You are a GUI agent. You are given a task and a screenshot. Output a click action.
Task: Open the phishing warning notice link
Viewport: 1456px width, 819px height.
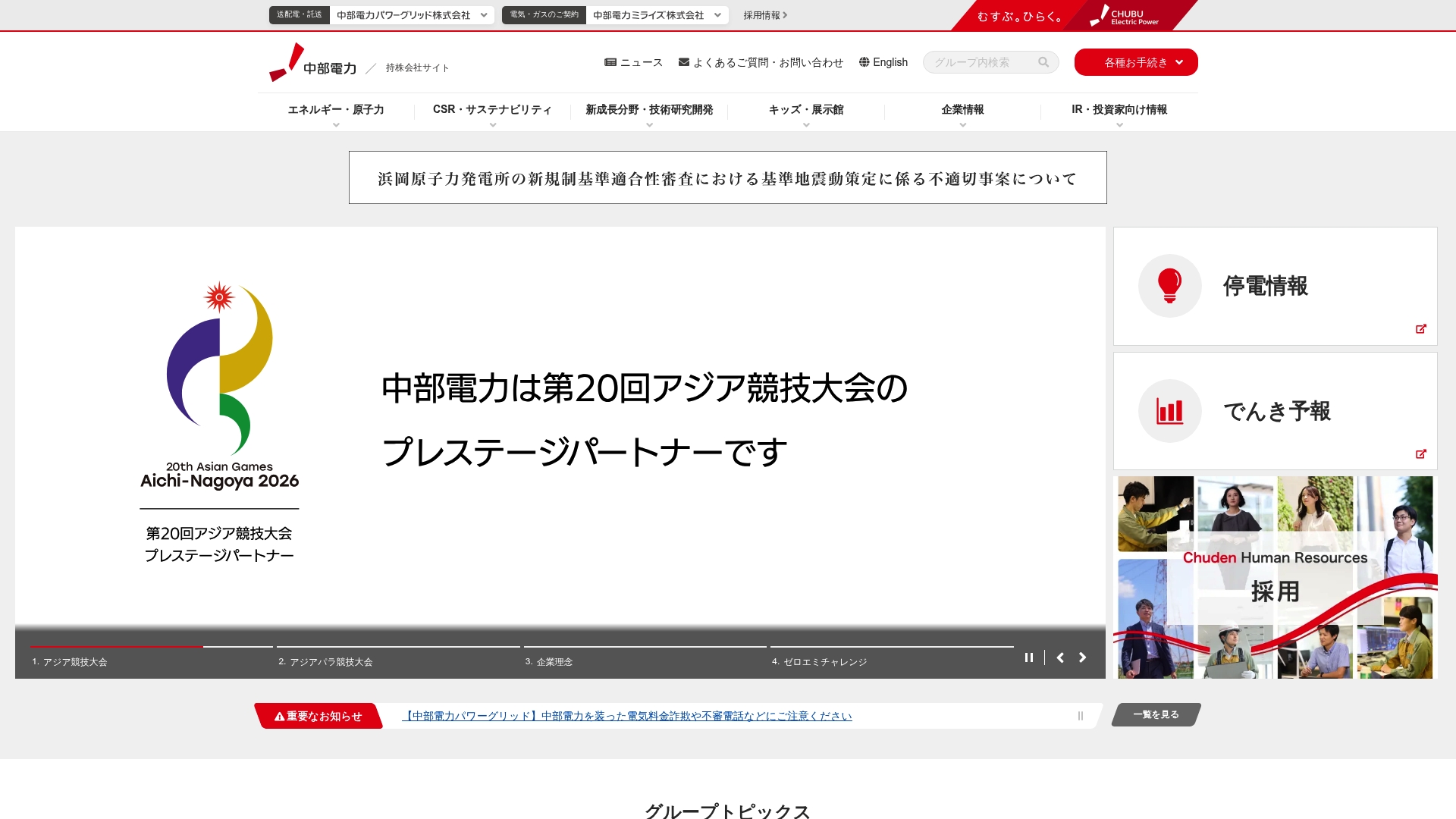tap(626, 716)
